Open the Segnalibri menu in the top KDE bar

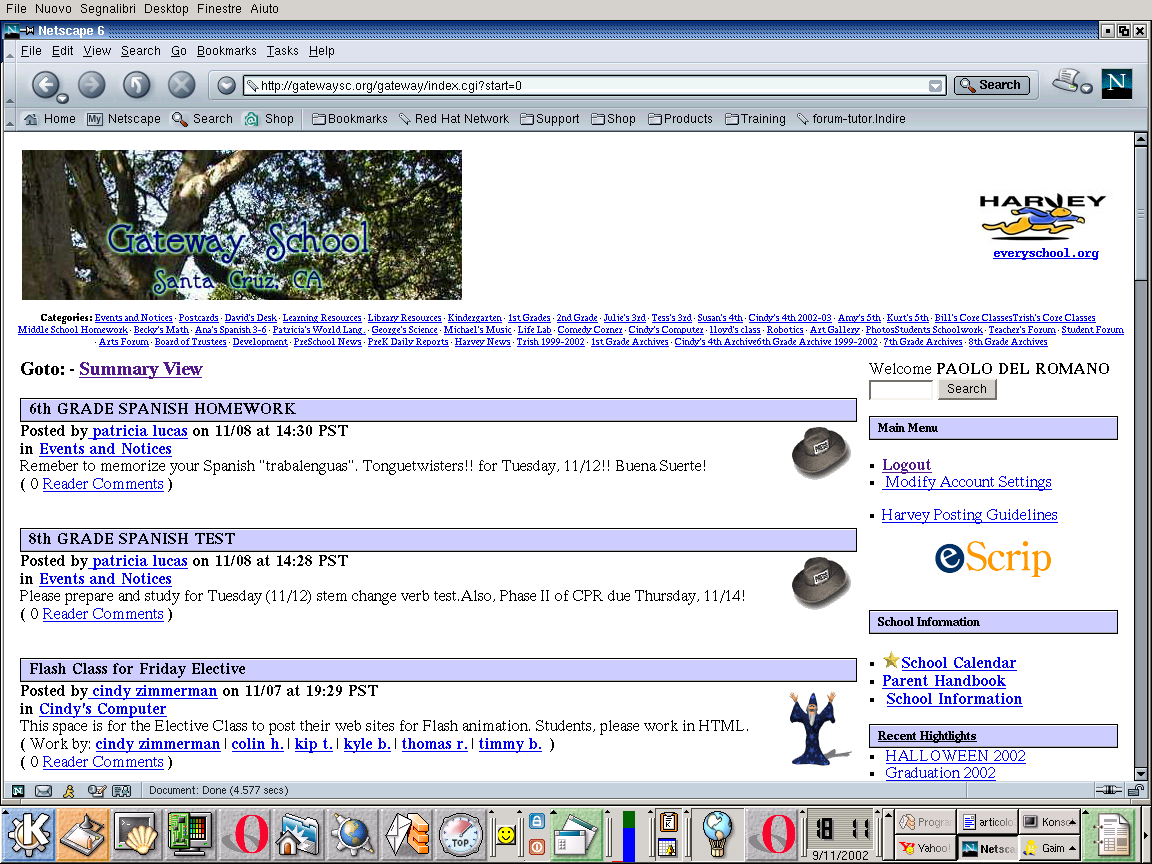point(109,9)
